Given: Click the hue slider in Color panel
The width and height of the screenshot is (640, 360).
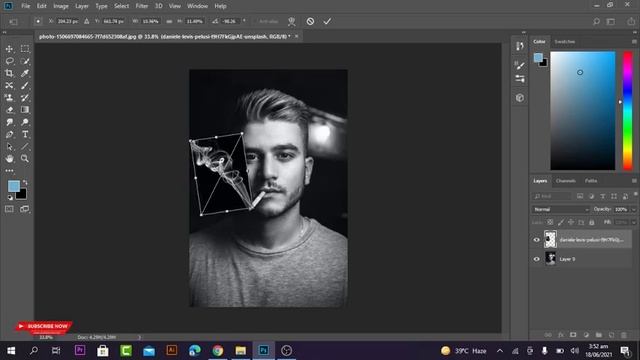Looking at the screenshot, I should point(627,110).
